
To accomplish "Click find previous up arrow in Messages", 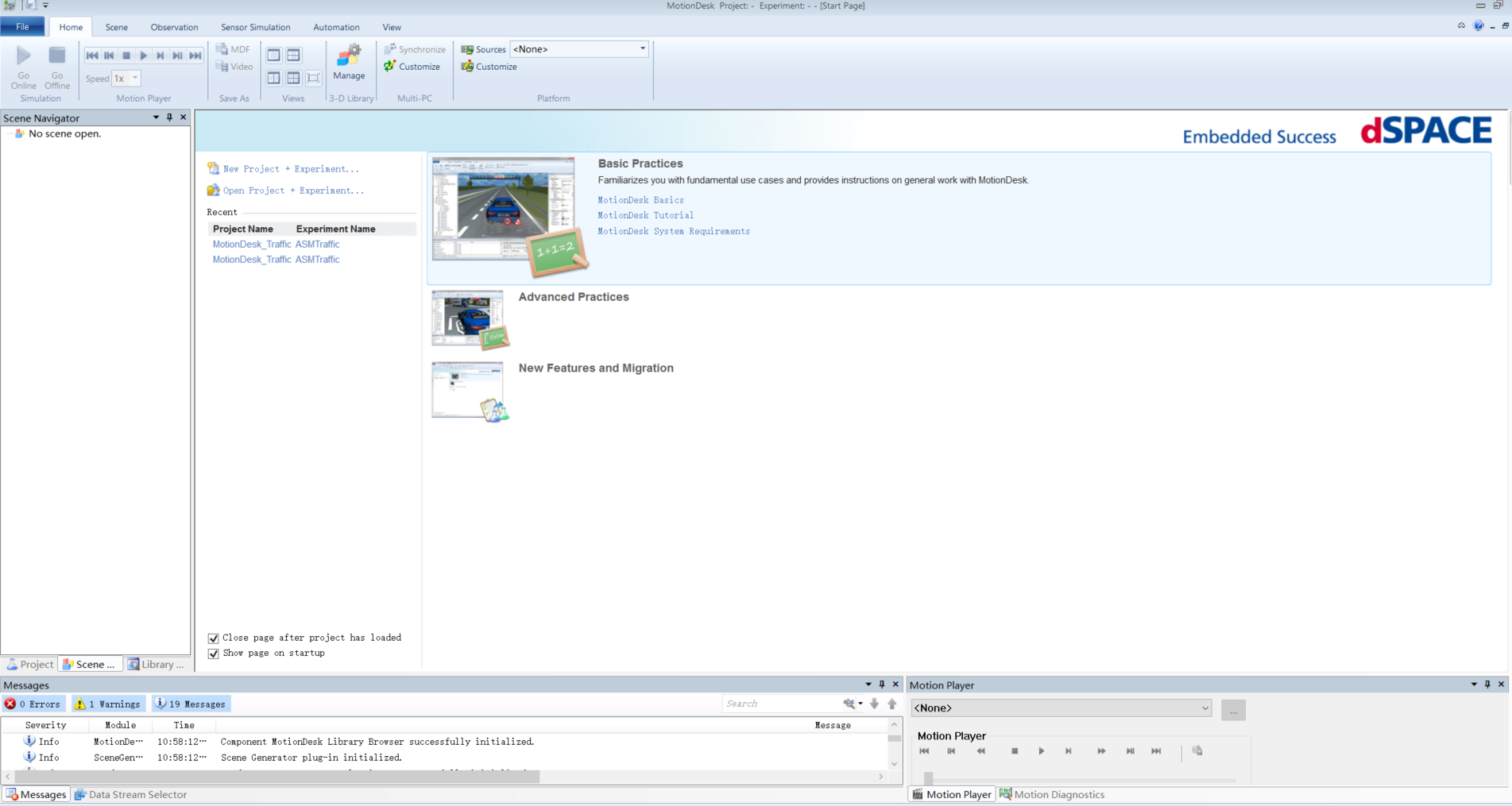I will tap(892, 704).
